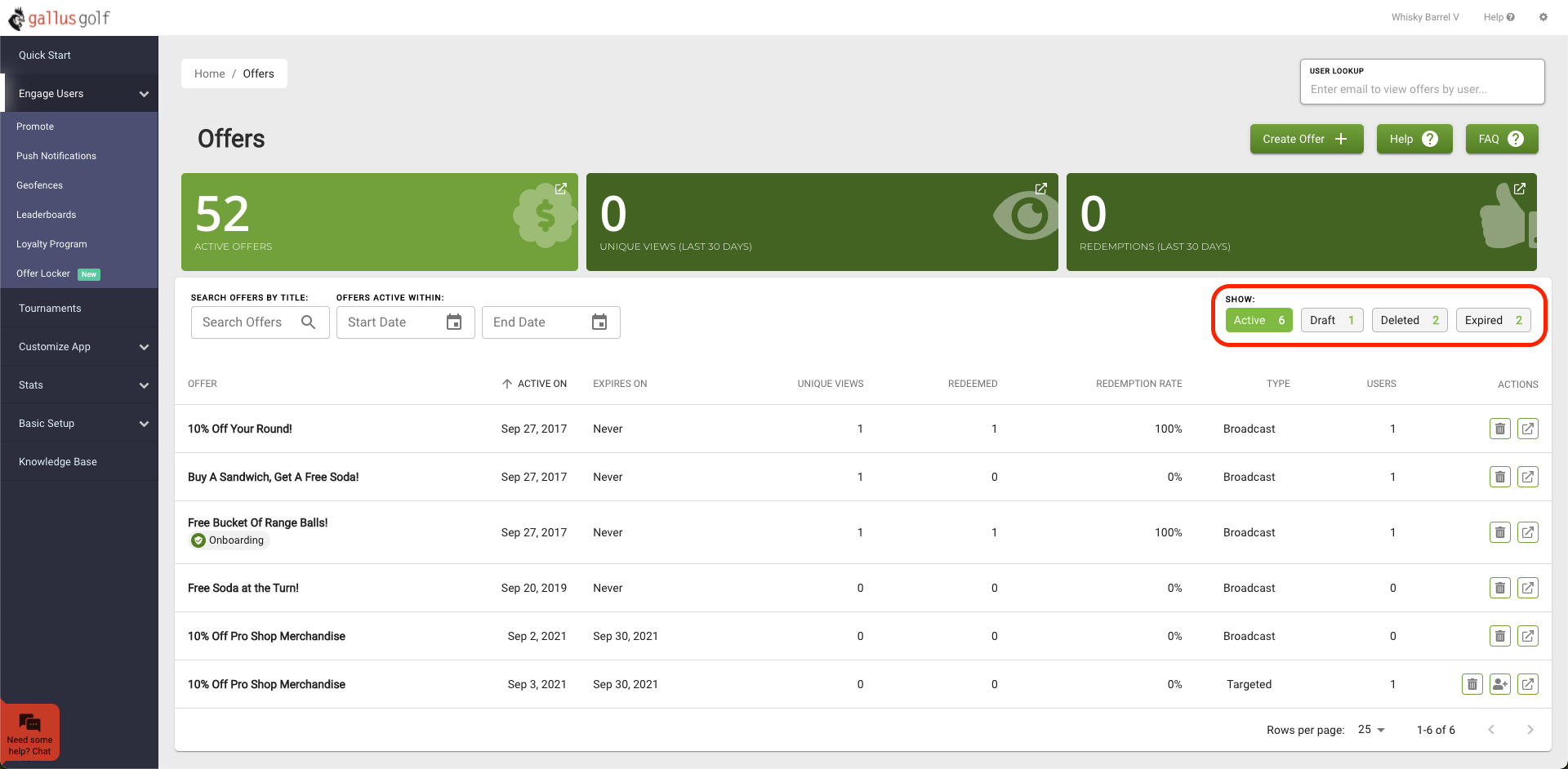The image size is (1568, 769).
Task: Open Free Soda at the Turn! offer
Action: [x=1528, y=588]
